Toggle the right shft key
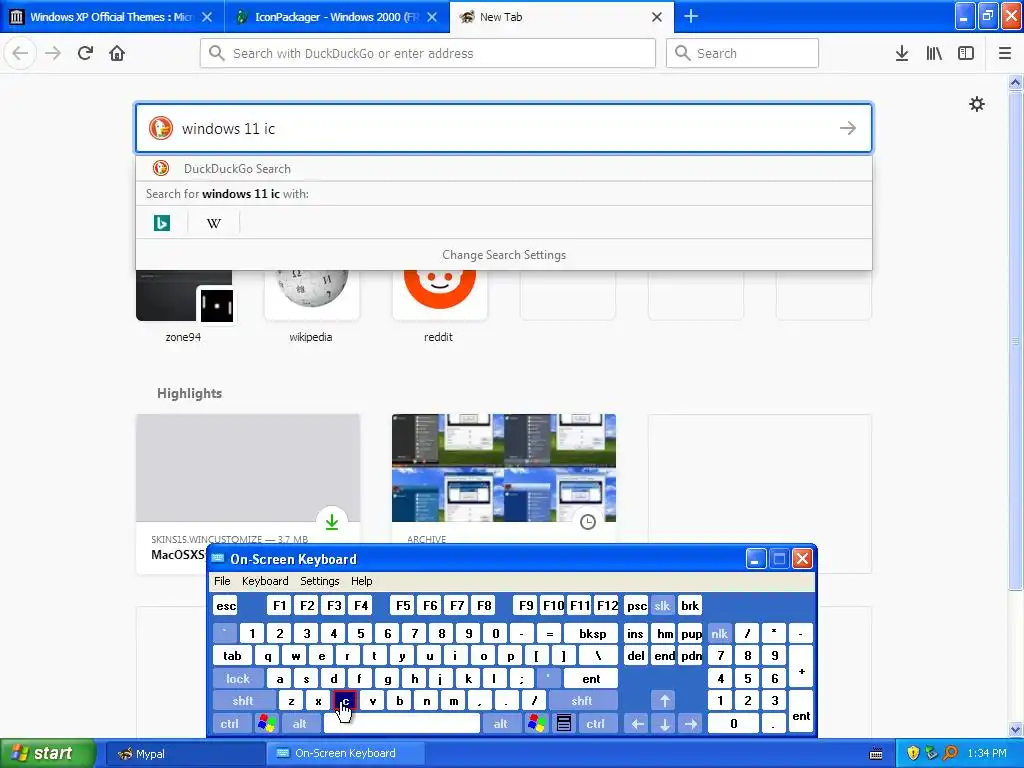This screenshot has width=1024, height=768. click(583, 701)
